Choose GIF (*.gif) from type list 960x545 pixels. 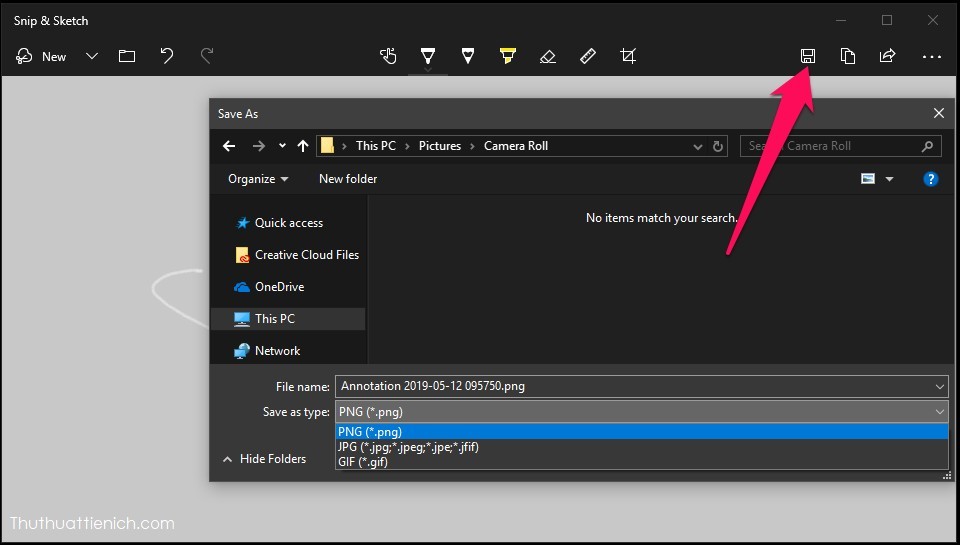pyautogui.click(x=362, y=462)
